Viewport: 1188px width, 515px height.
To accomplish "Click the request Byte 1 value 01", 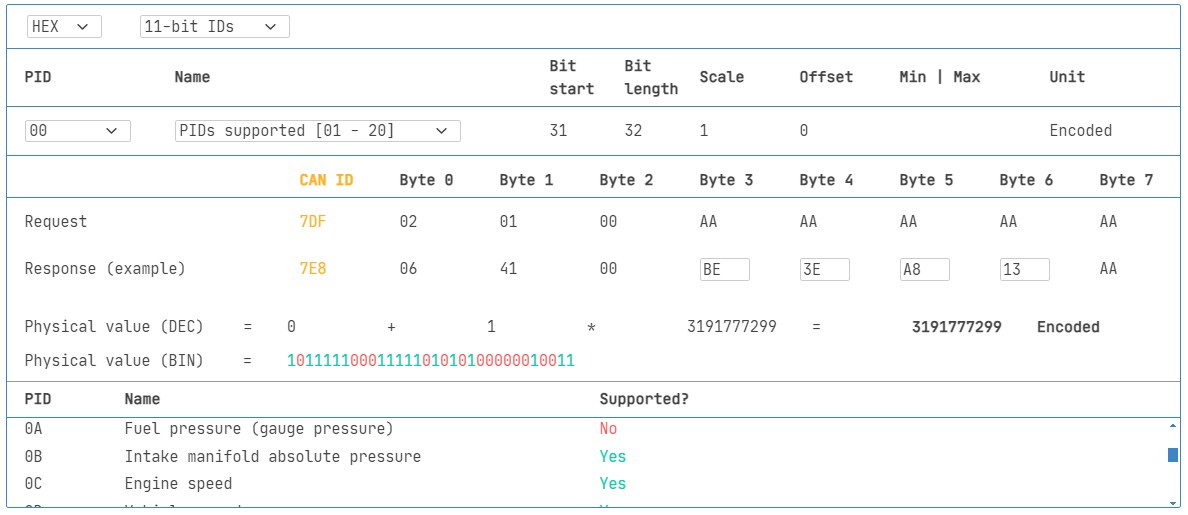I will coord(508,222).
